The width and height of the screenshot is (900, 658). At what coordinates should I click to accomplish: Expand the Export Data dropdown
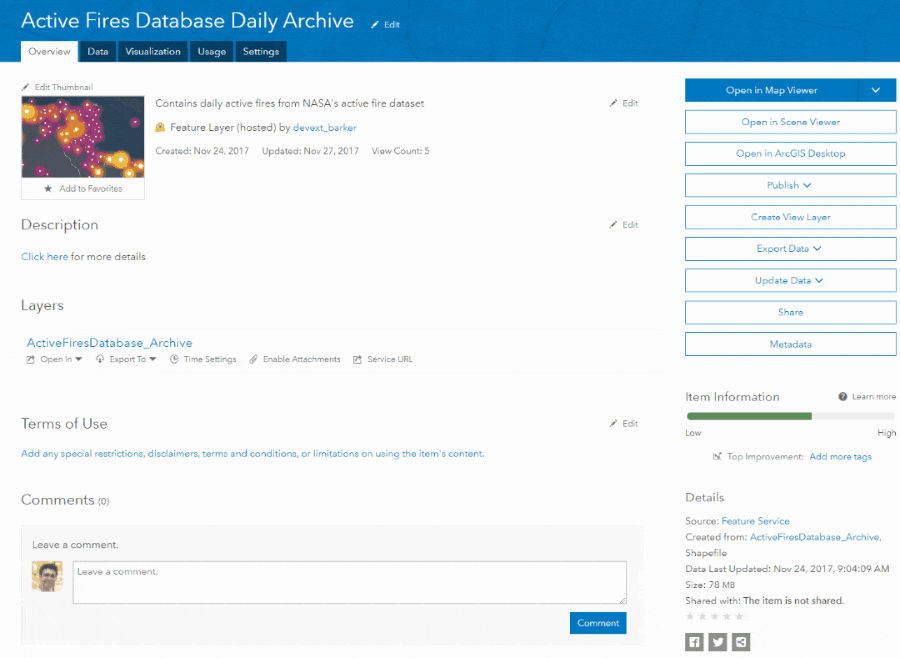coord(790,249)
